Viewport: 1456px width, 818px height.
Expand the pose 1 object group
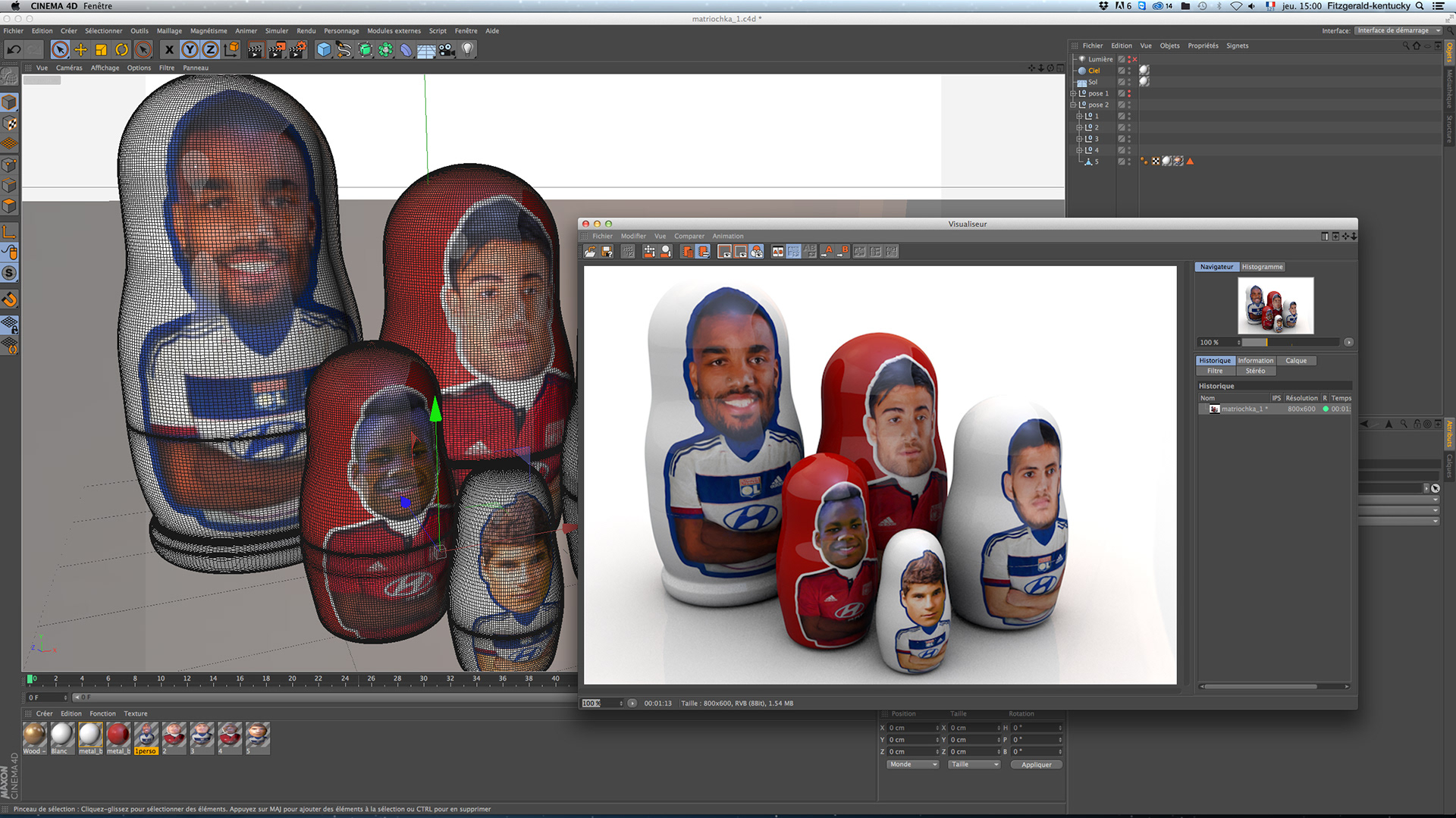(1073, 94)
